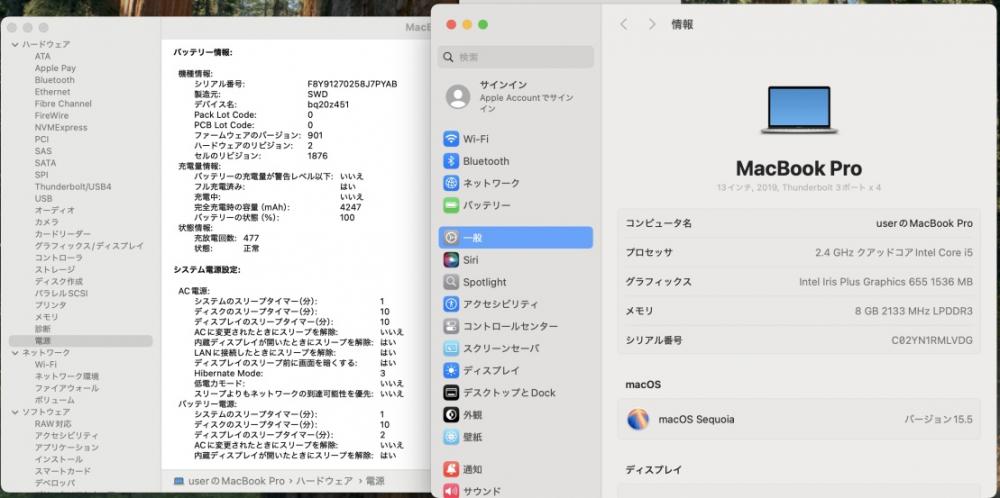This screenshot has height=498, width=1000.
Task: Select the Siri icon in sidebar
Action: pos(451,260)
